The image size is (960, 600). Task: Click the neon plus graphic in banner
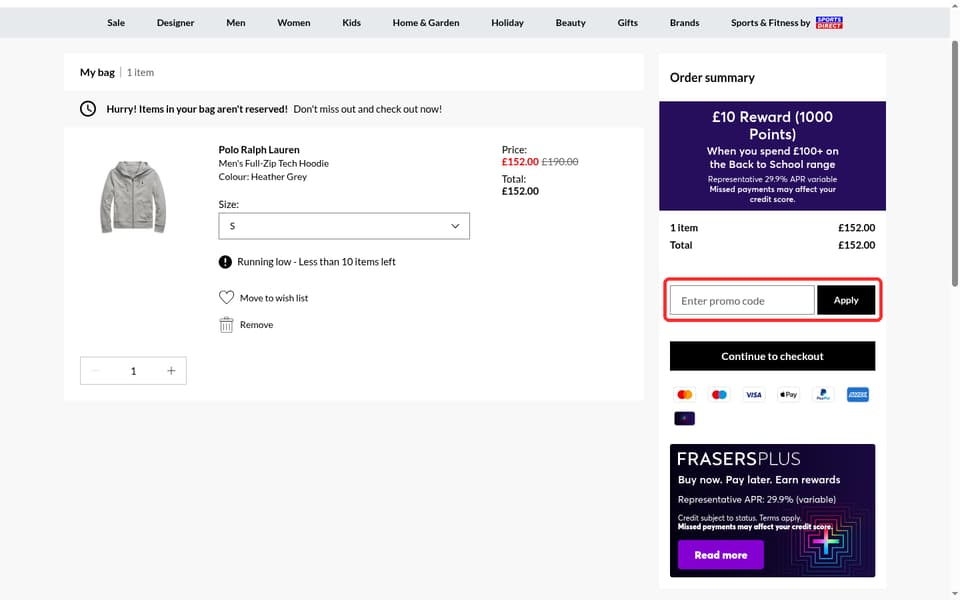(x=825, y=541)
